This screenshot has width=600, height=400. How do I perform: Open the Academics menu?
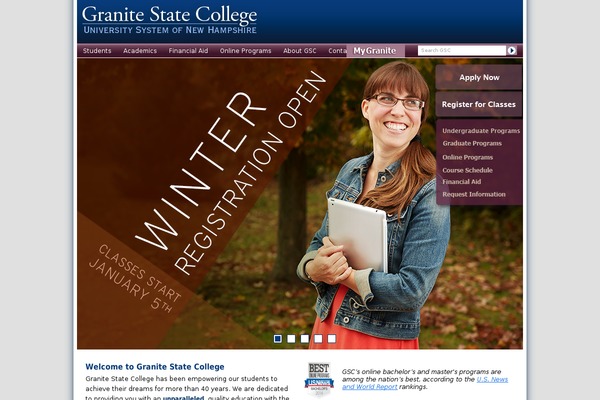pyautogui.click(x=140, y=51)
